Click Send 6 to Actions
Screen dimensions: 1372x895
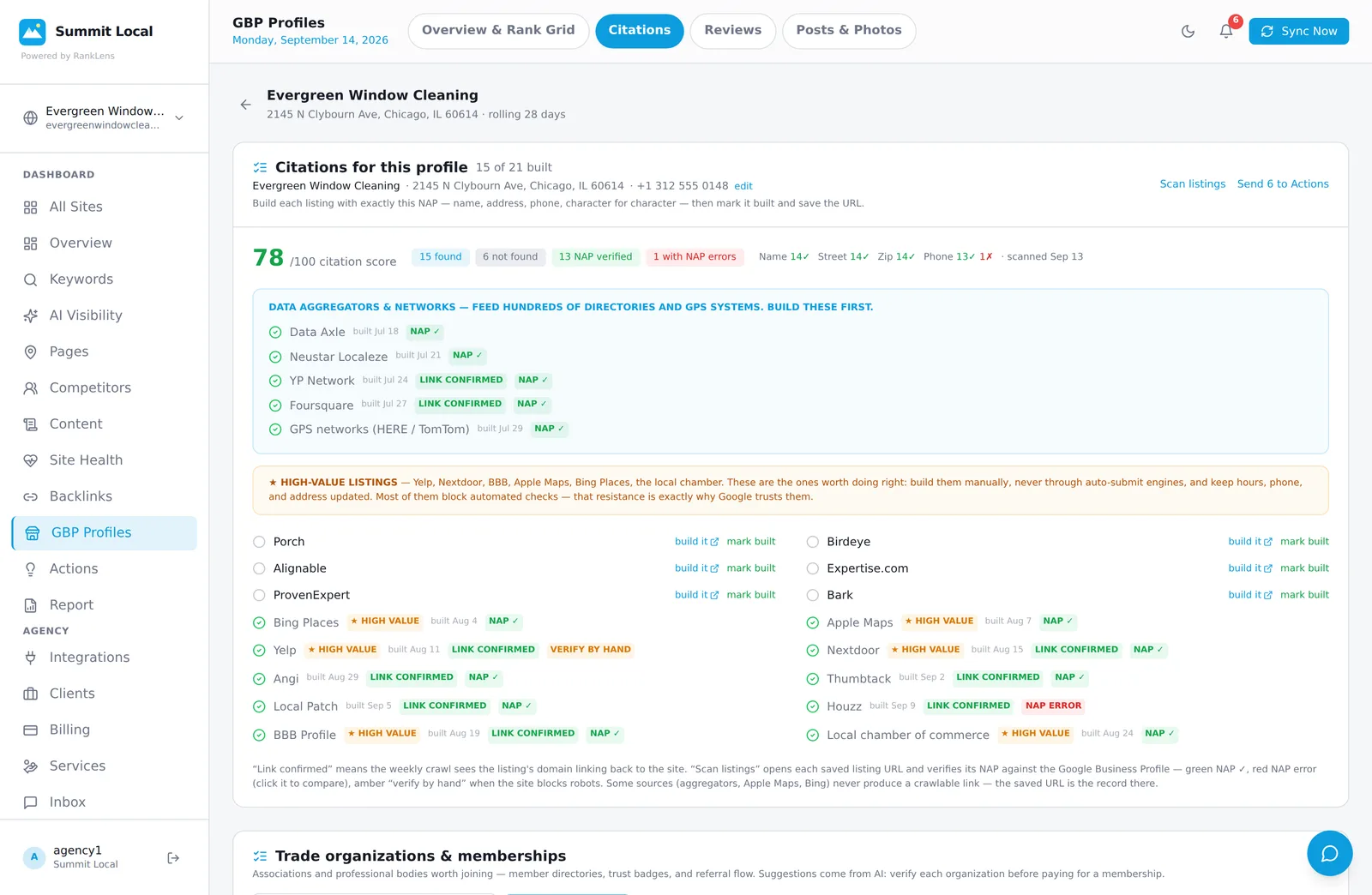1283,184
